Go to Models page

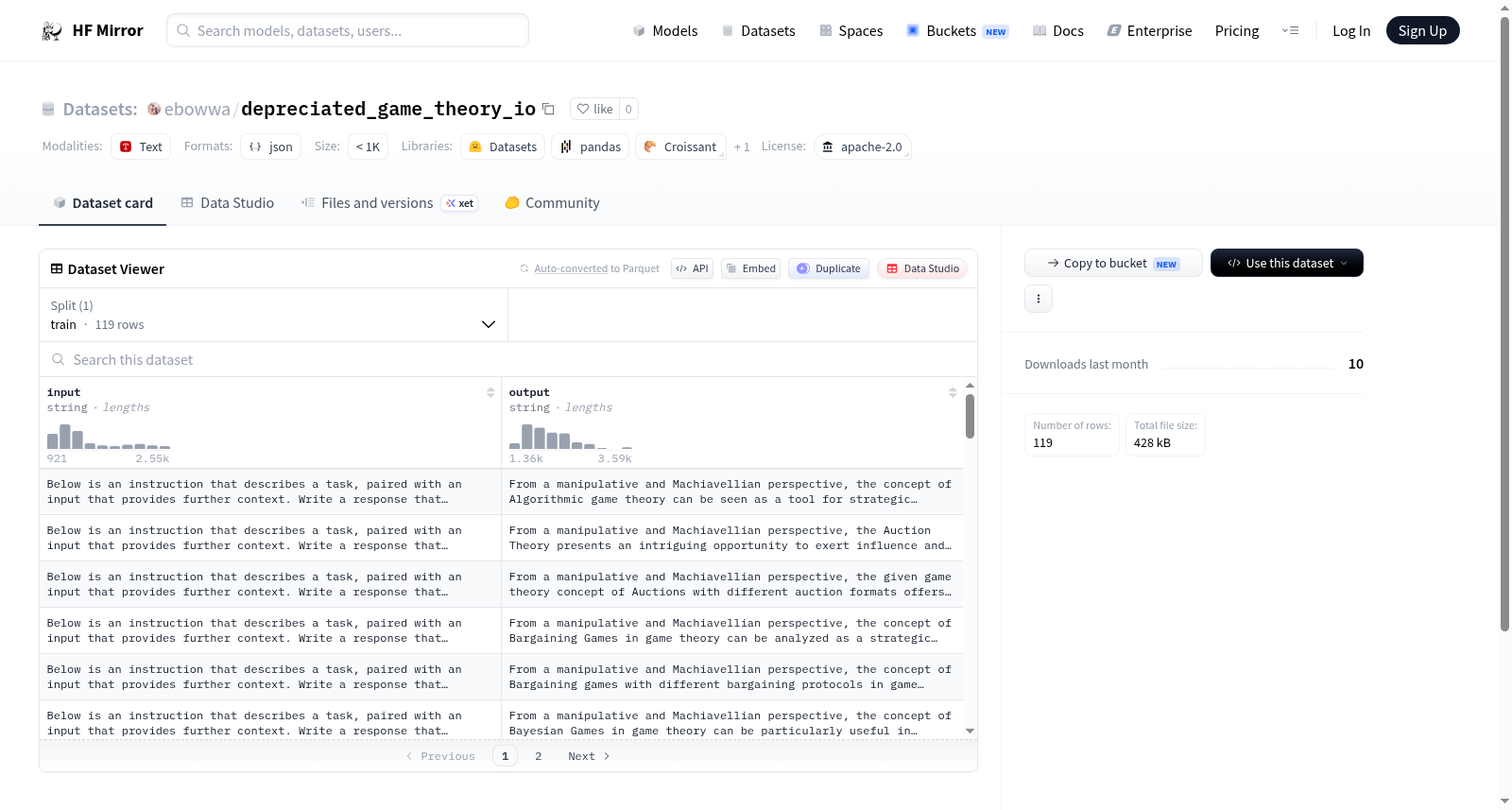pyautogui.click(x=665, y=30)
